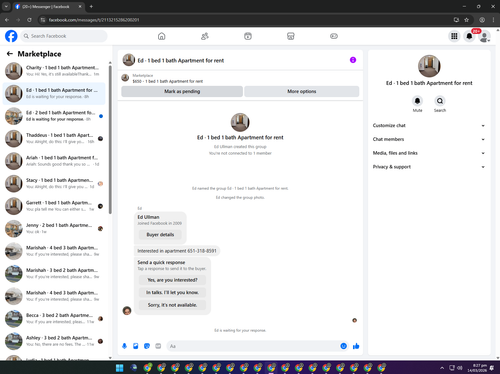The width and height of the screenshot is (500, 374).
Task: Open the notifications bell
Action: pyautogui.click(x=469, y=36)
